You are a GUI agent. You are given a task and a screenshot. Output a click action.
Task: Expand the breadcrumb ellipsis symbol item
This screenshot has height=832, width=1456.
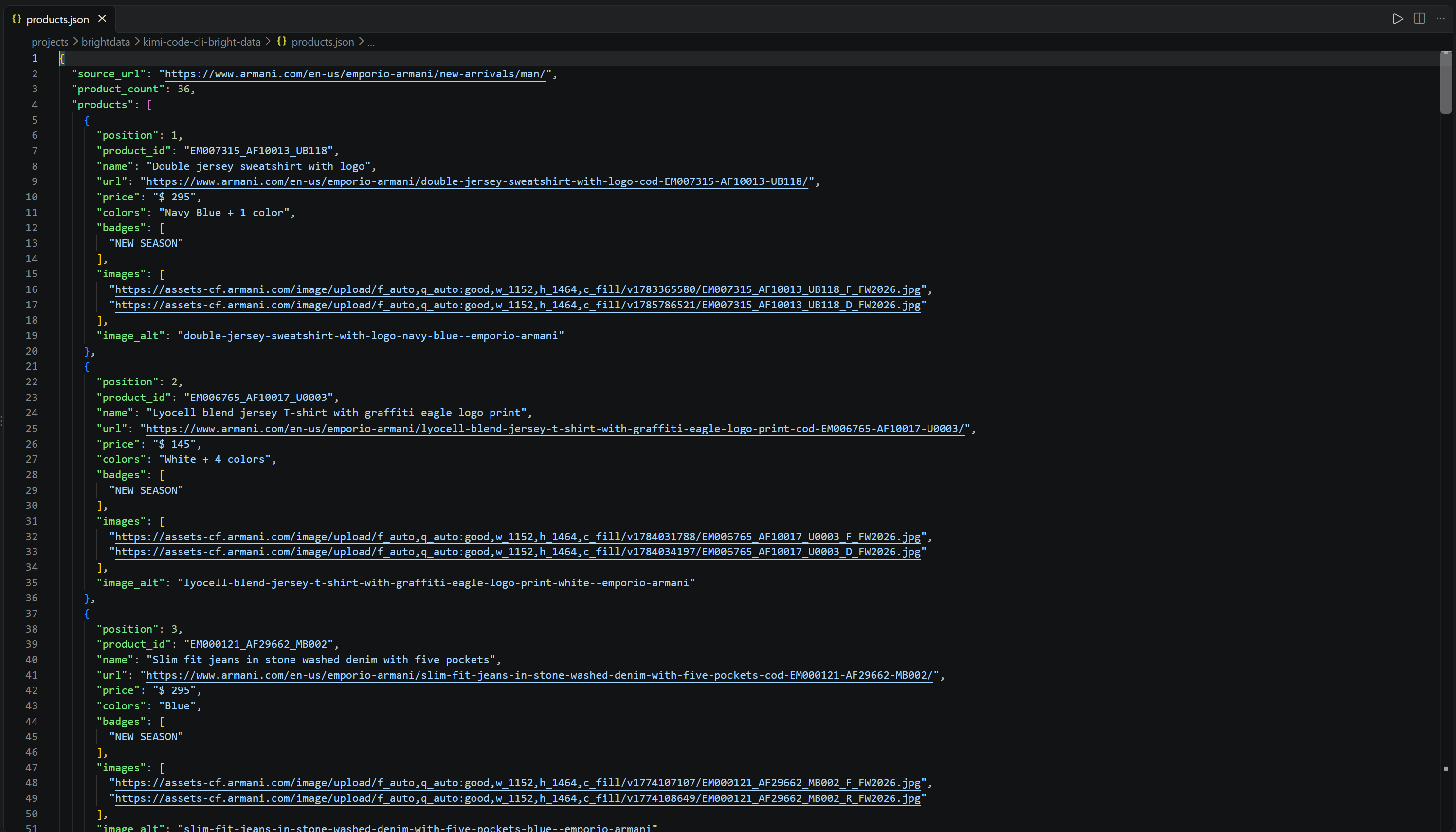click(x=371, y=42)
